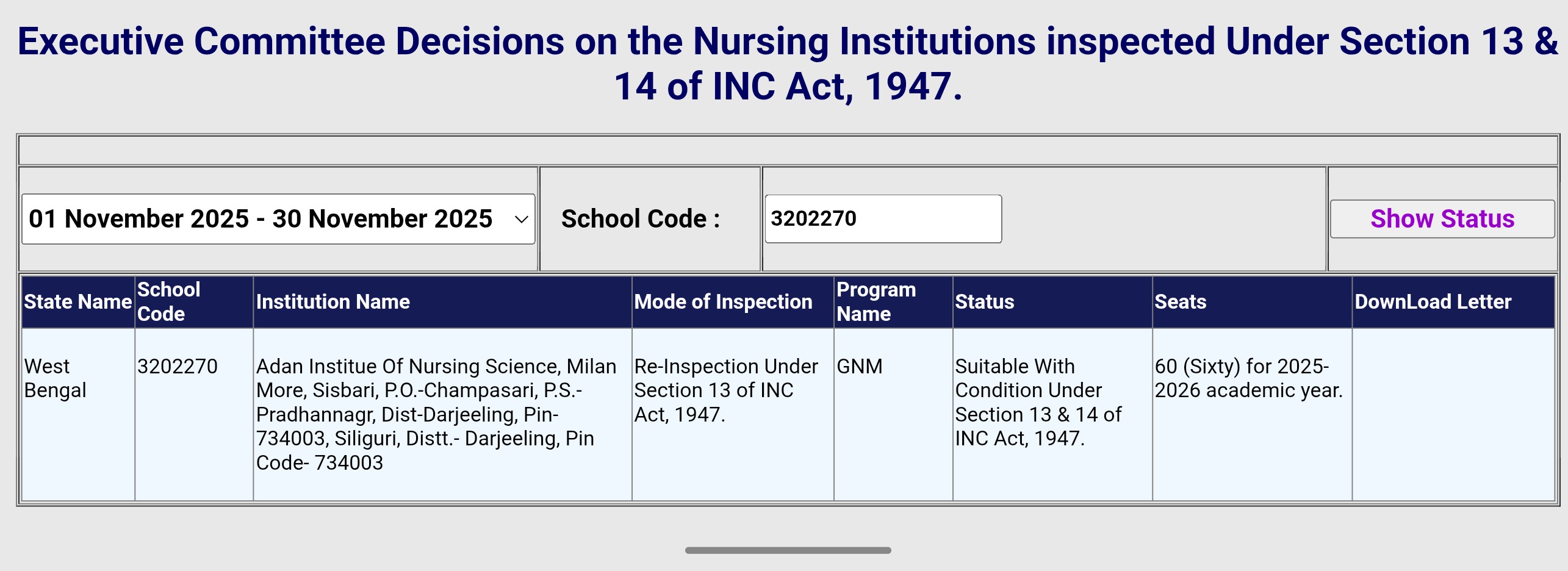
Task: Select the 60 (Sixty) seats cell
Action: [1248, 378]
